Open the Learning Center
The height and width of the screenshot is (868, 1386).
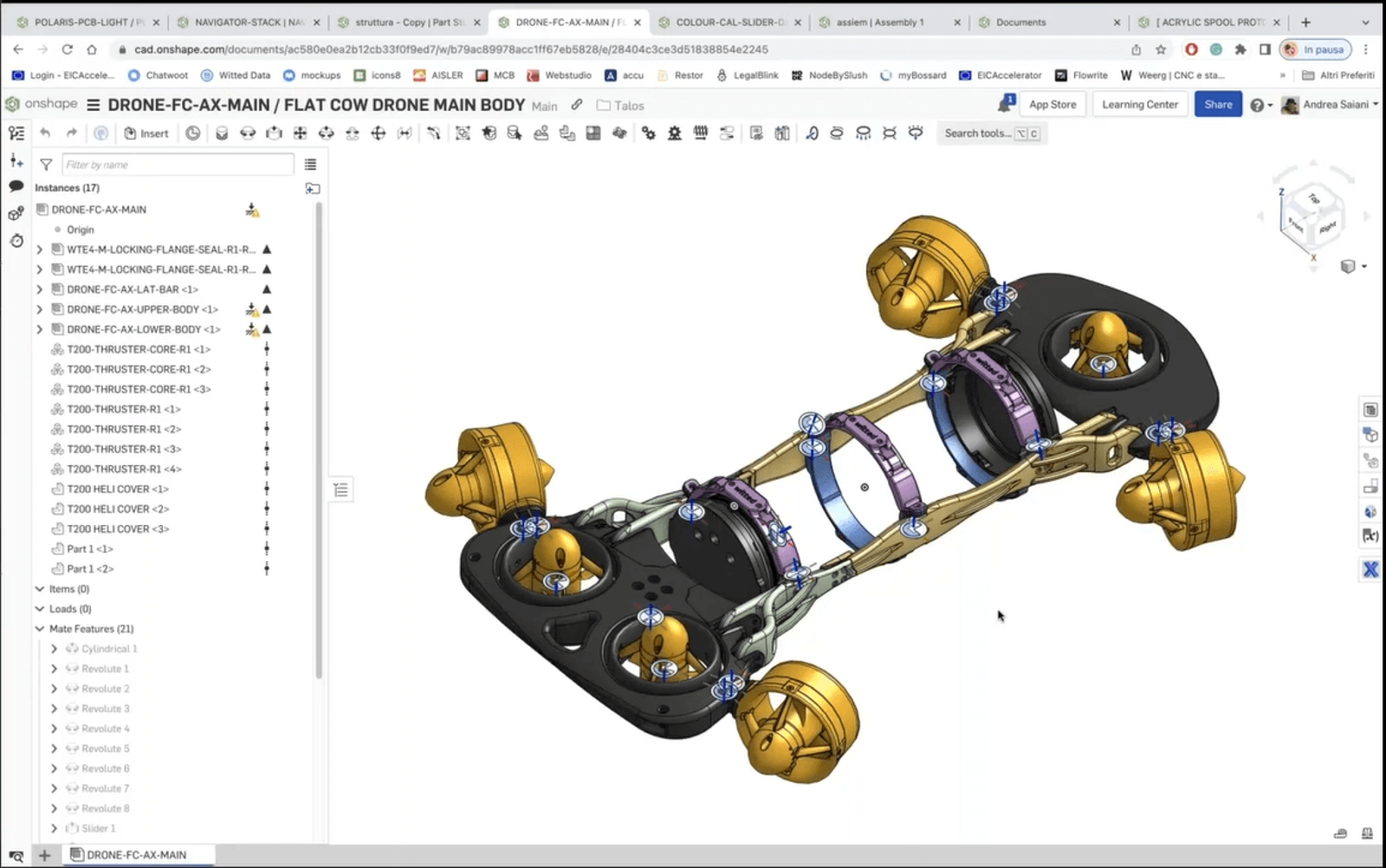click(x=1140, y=104)
